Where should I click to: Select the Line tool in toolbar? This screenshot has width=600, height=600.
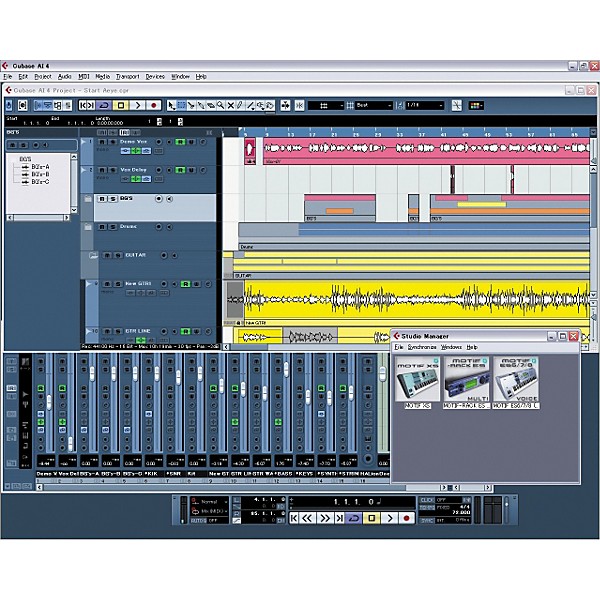251,105
